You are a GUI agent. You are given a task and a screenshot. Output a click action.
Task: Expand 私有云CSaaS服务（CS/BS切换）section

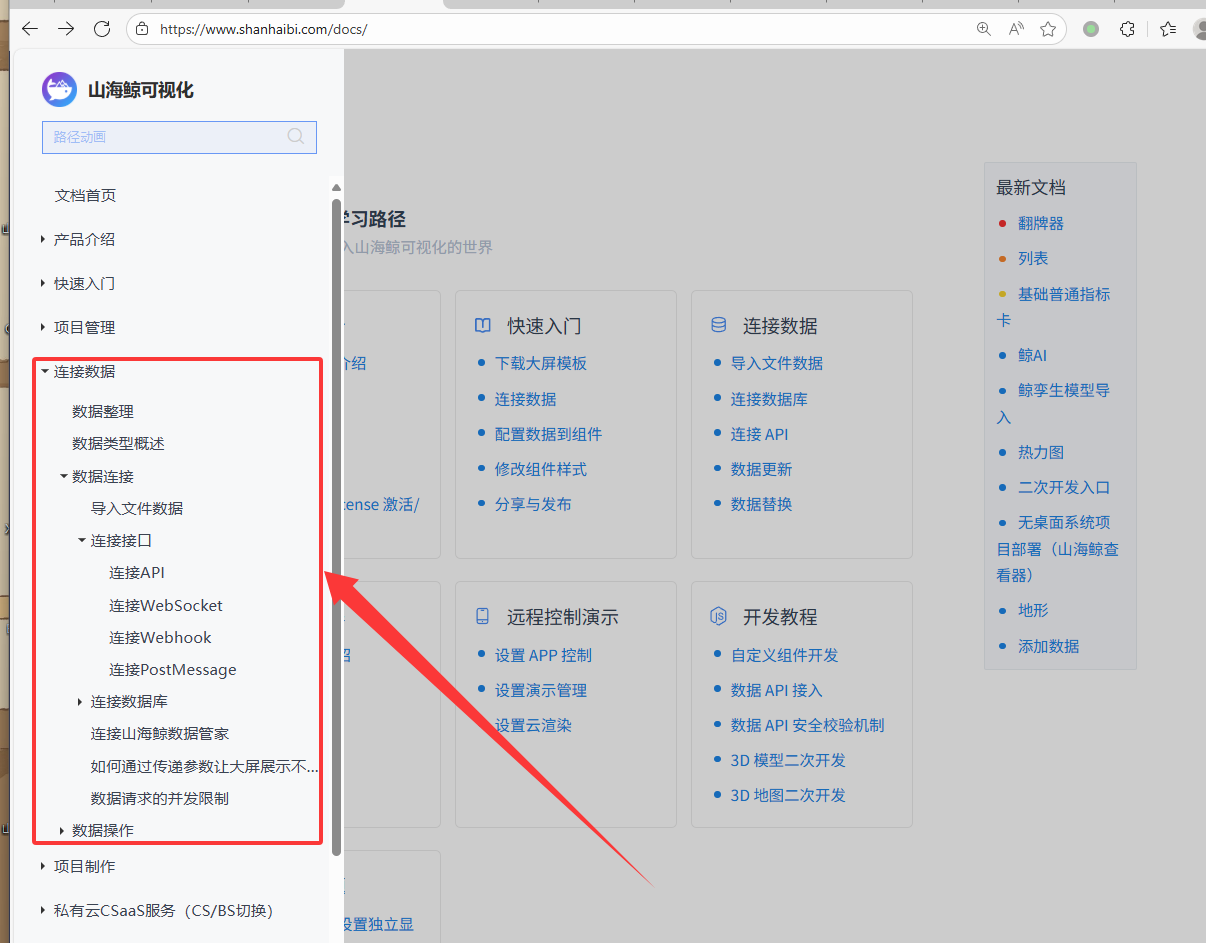[43, 910]
